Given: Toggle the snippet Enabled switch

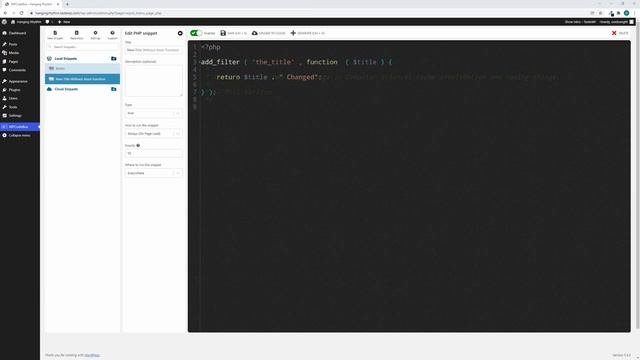Looking at the screenshot, I should pyautogui.click(x=196, y=33).
